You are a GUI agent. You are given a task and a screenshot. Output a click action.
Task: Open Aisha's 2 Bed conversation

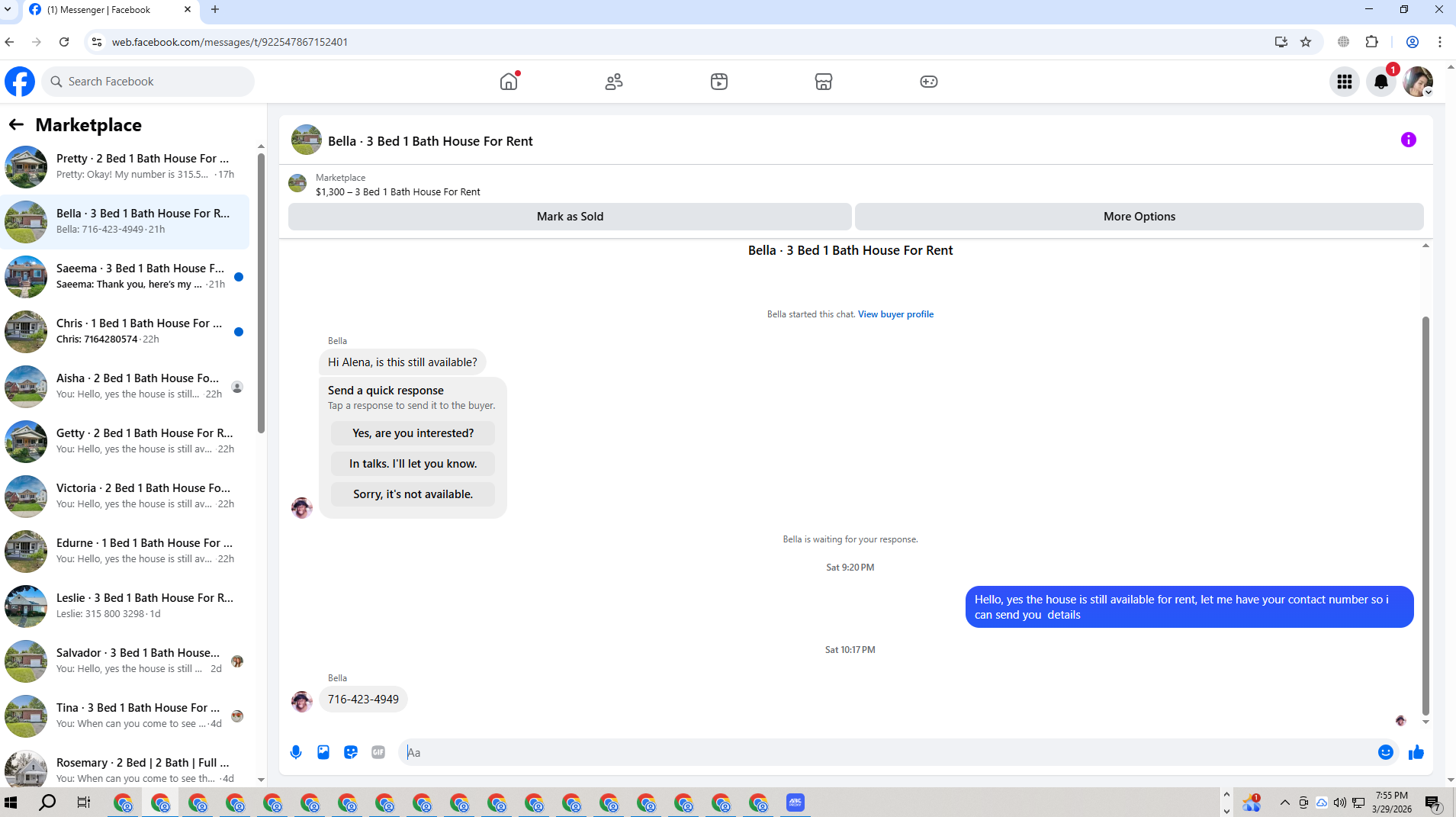point(125,386)
